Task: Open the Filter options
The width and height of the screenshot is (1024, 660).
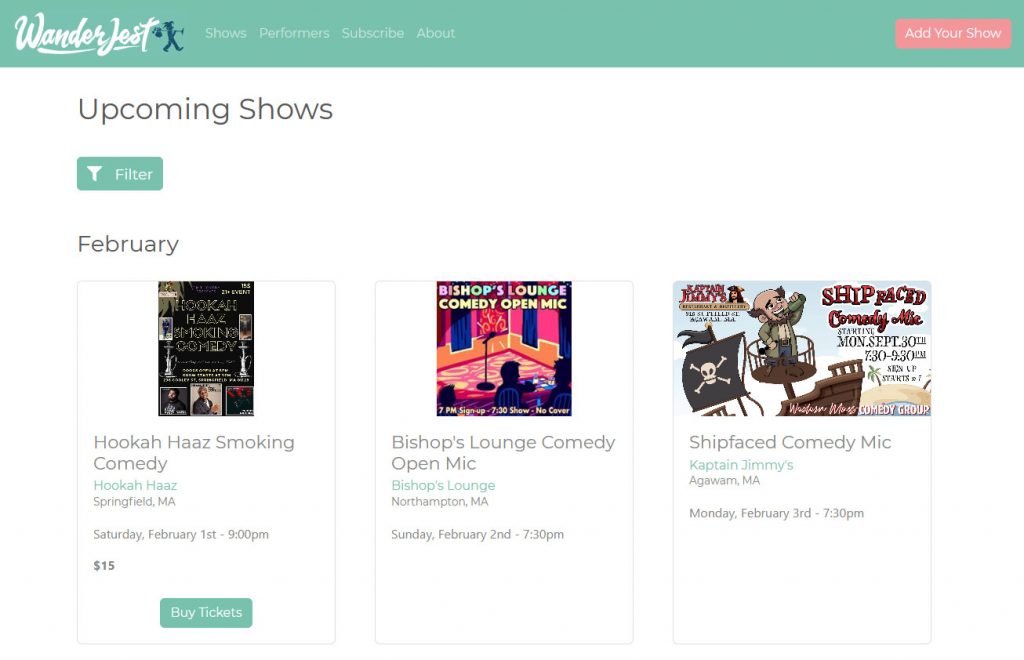Action: coord(120,174)
